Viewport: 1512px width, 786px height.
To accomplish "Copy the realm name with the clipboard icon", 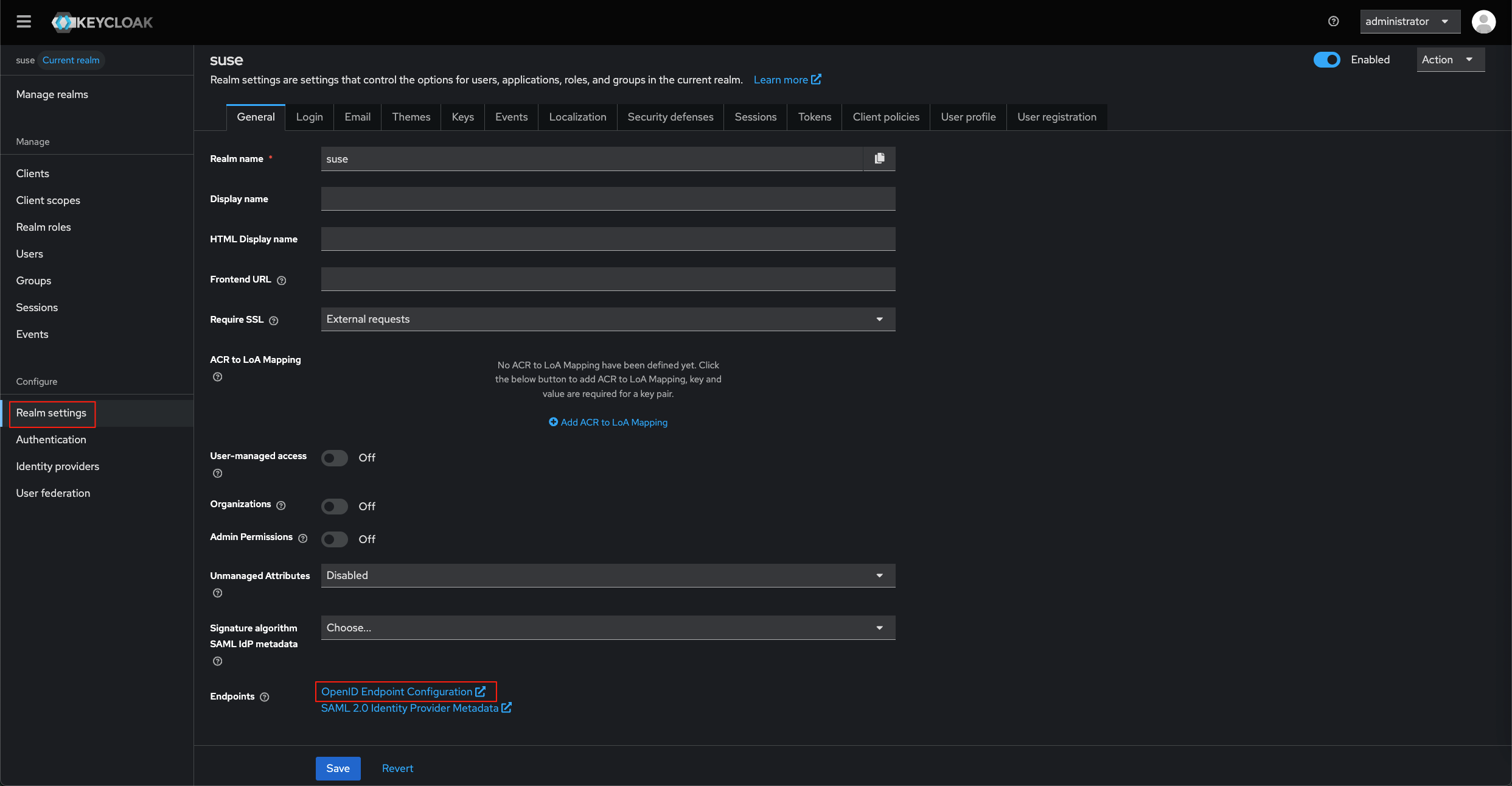I will point(879,158).
